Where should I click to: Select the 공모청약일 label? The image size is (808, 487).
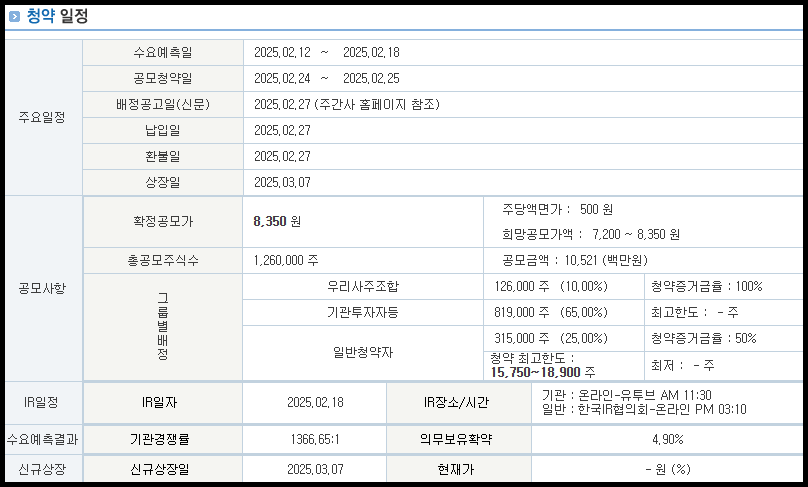point(163,78)
